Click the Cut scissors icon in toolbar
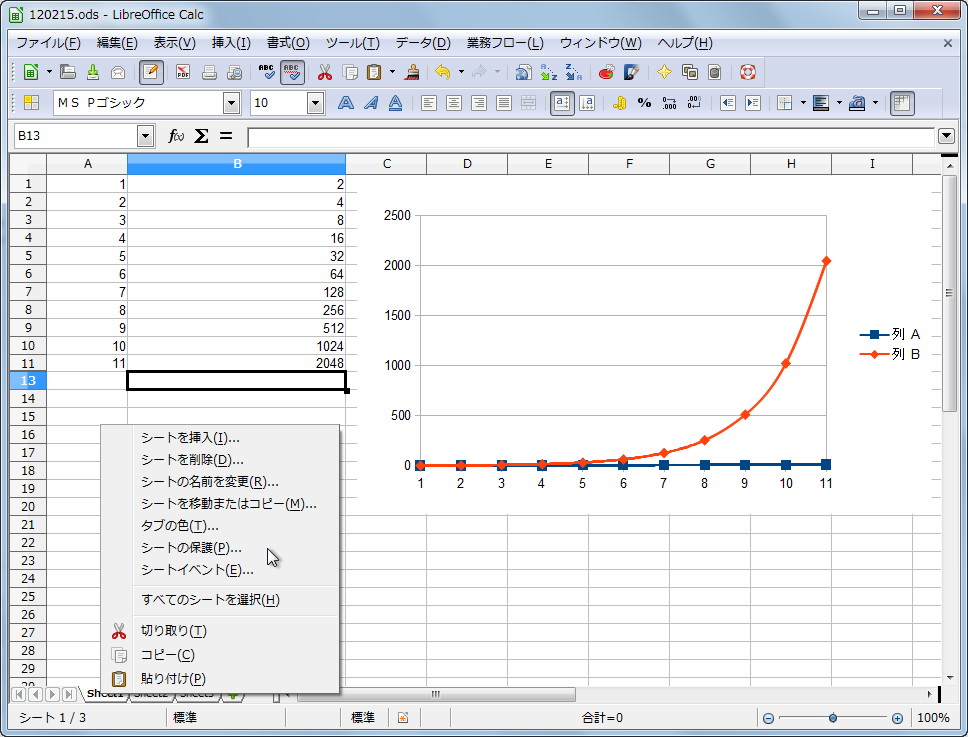 325,72
